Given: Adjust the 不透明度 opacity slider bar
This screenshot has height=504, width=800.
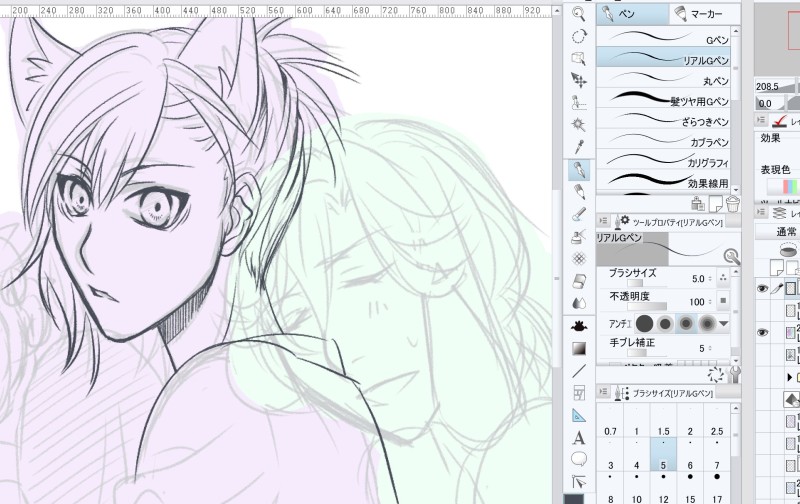Looking at the screenshot, I should [x=647, y=306].
